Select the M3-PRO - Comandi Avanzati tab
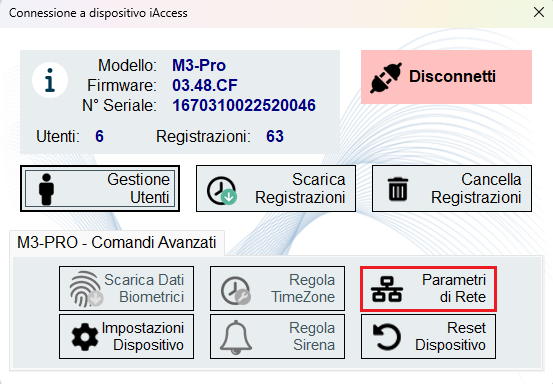This screenshot has width=553, height=384. 117,243
